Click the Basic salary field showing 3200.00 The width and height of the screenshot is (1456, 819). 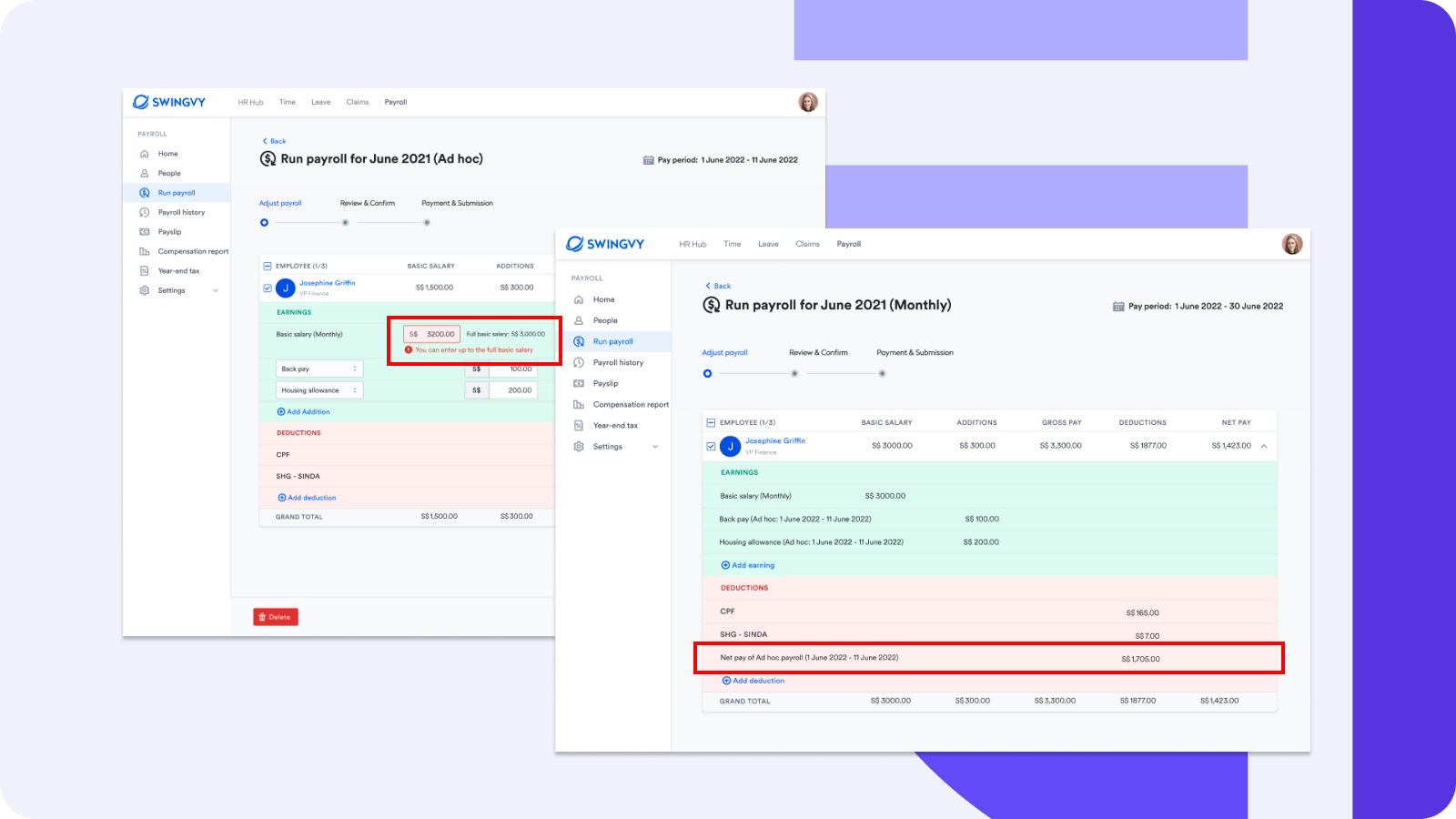click(433, 334)
